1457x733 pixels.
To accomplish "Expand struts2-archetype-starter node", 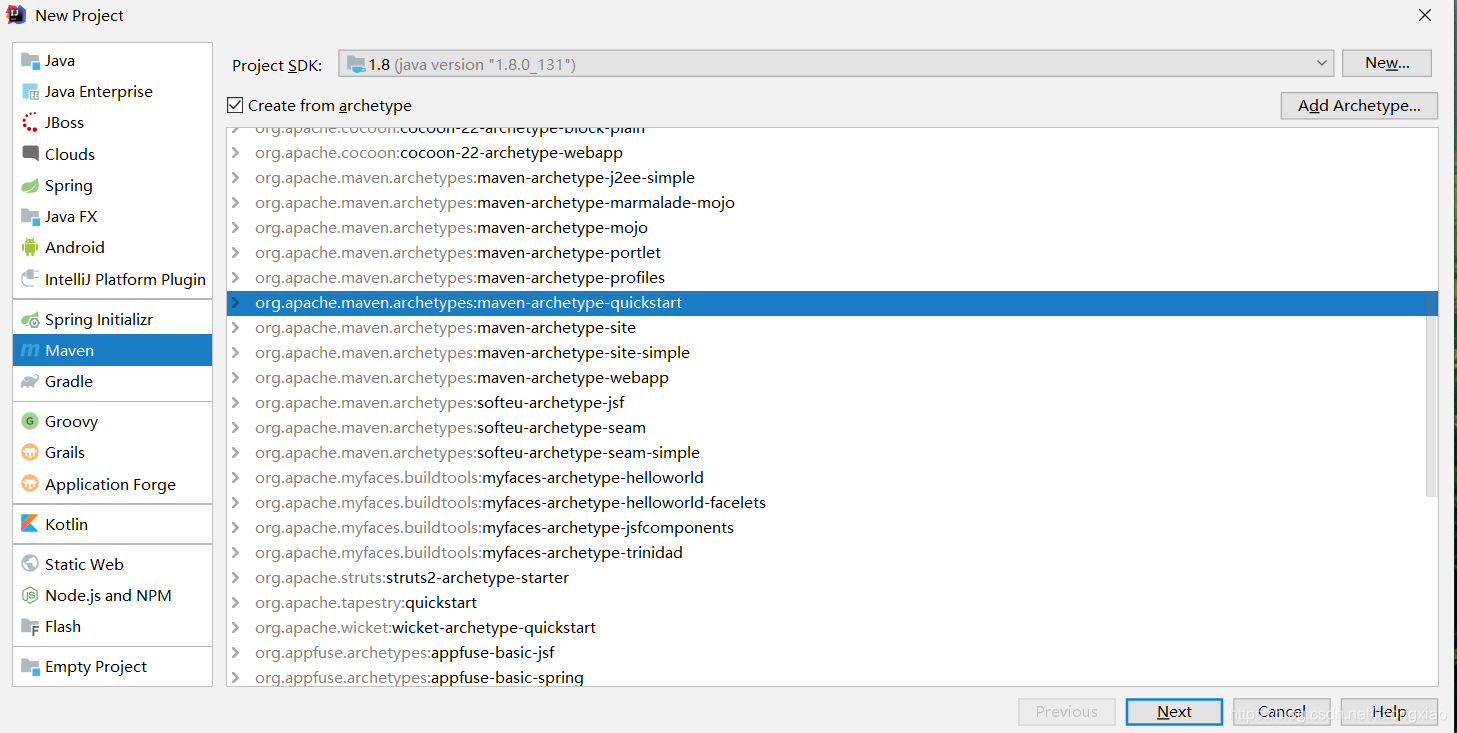I will coord(236,577).
